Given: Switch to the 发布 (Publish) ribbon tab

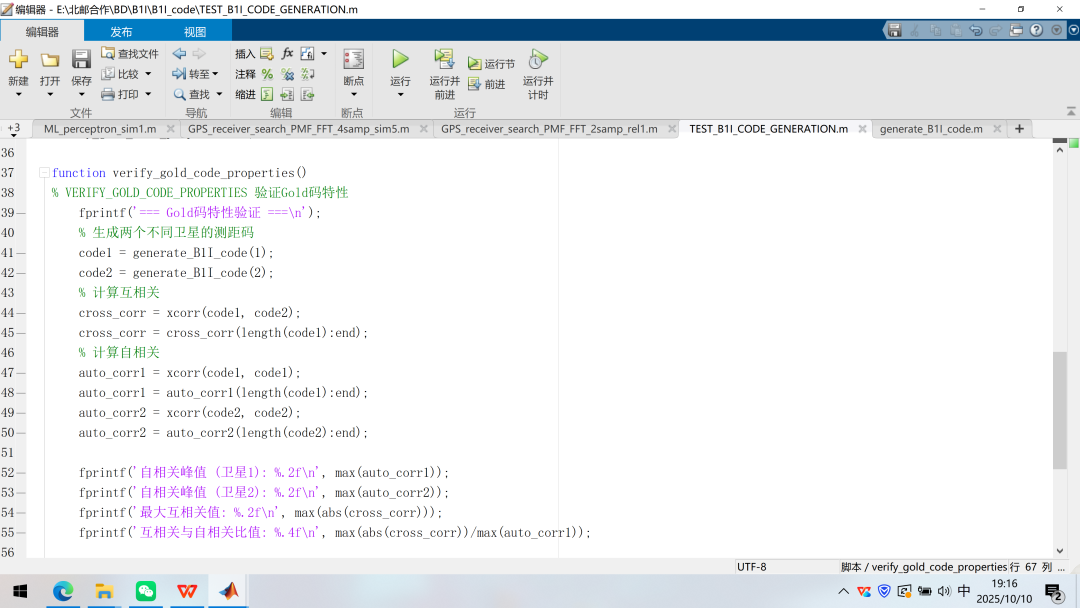Looking at the screenshot, I should (x=121, y=31).
